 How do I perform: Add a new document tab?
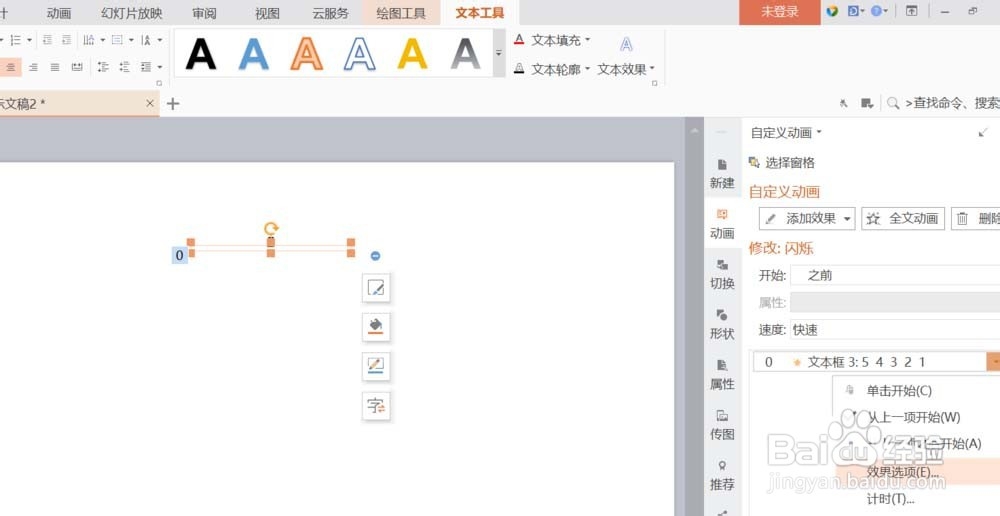pyautogui.click(x=173, y=103)
